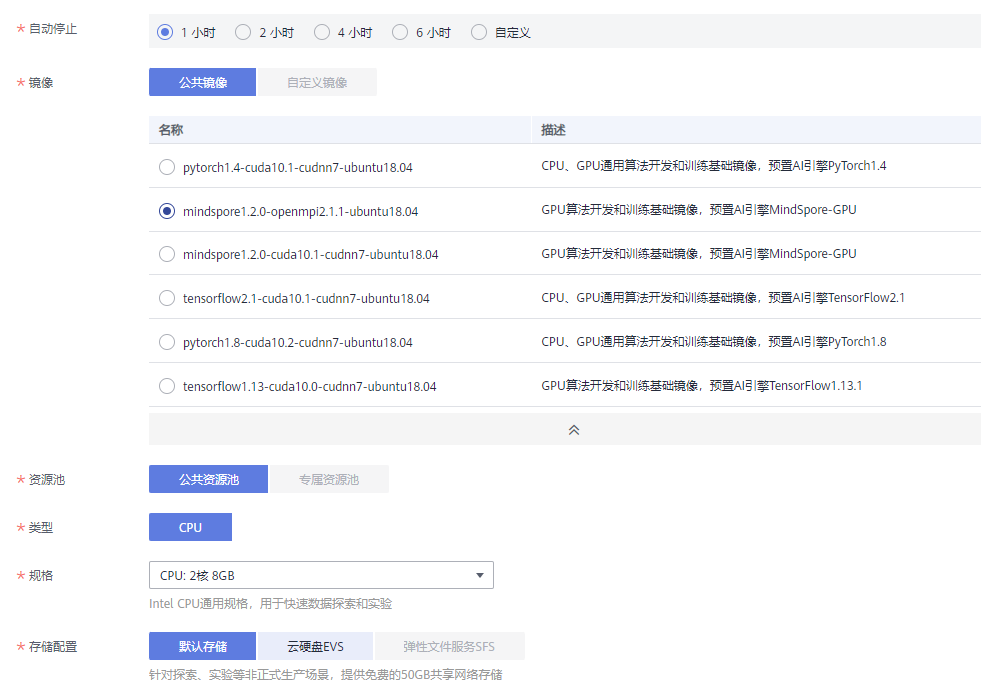Collapse the image list with double chevron
This screenshot has width=981, height=699.
pyautogui.click(x=574, y=430)
